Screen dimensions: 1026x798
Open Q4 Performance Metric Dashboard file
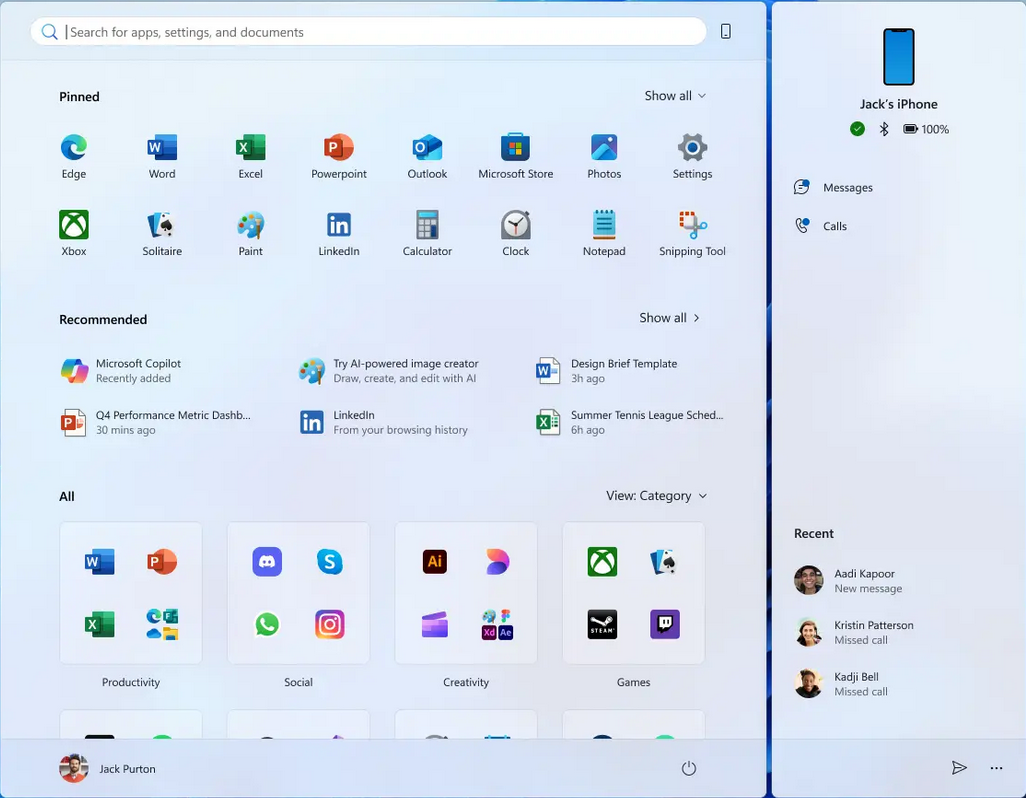(156, 423)
